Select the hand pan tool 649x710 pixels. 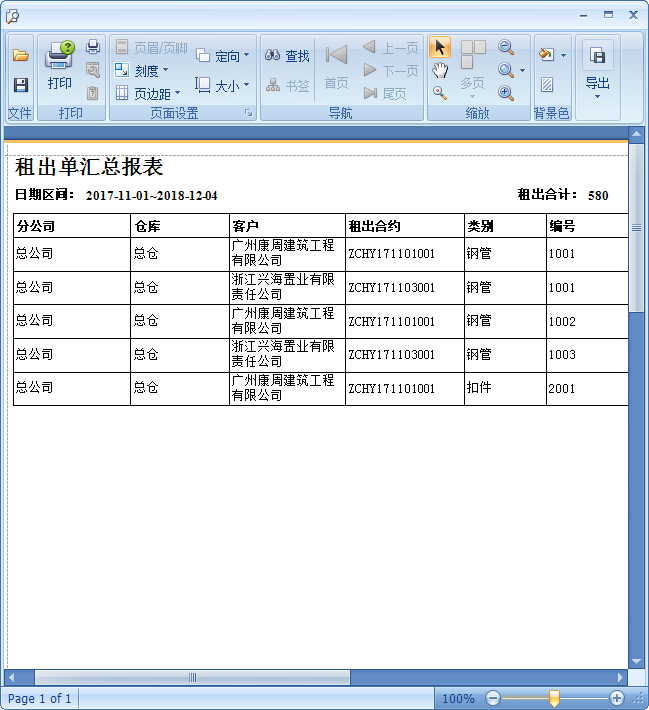tap(440, 70)
